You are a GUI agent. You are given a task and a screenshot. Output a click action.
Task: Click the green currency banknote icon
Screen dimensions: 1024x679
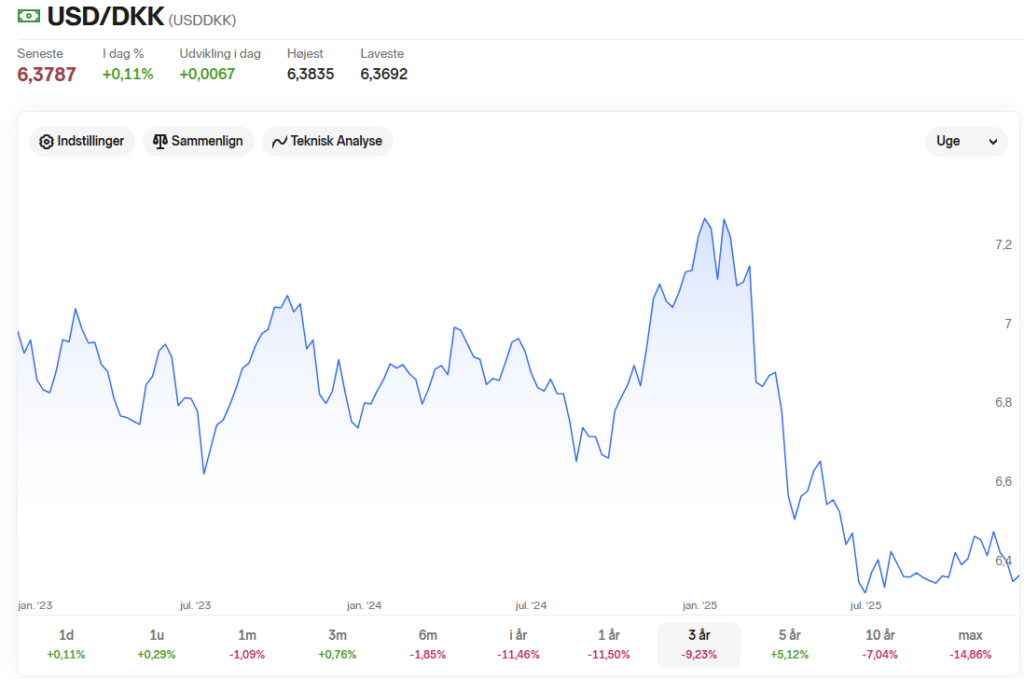point(29,16)
